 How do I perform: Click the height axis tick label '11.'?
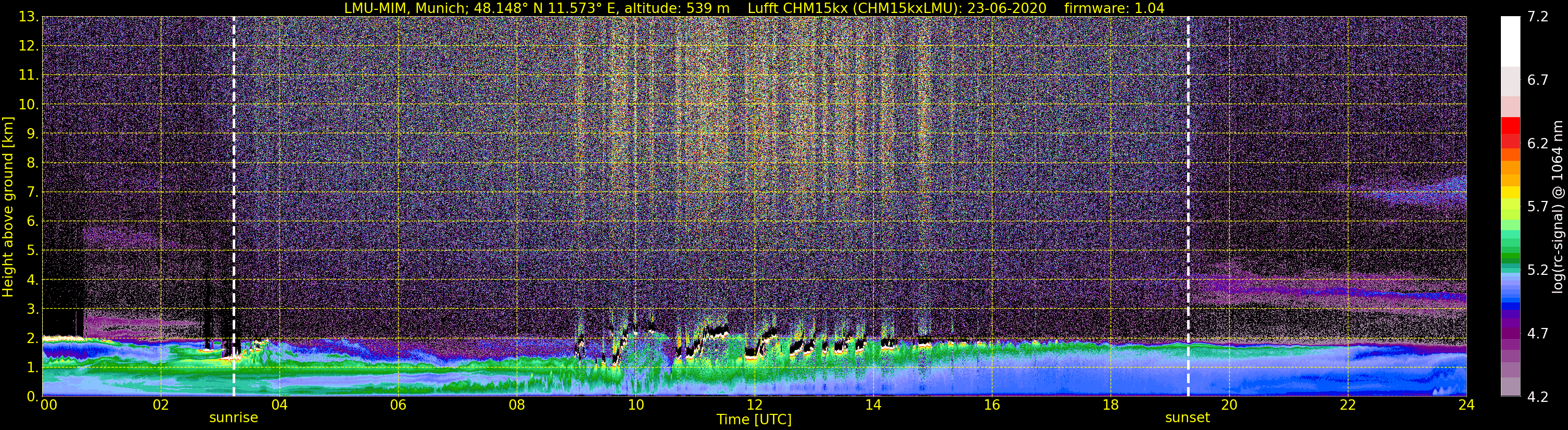tap(29, 75)
